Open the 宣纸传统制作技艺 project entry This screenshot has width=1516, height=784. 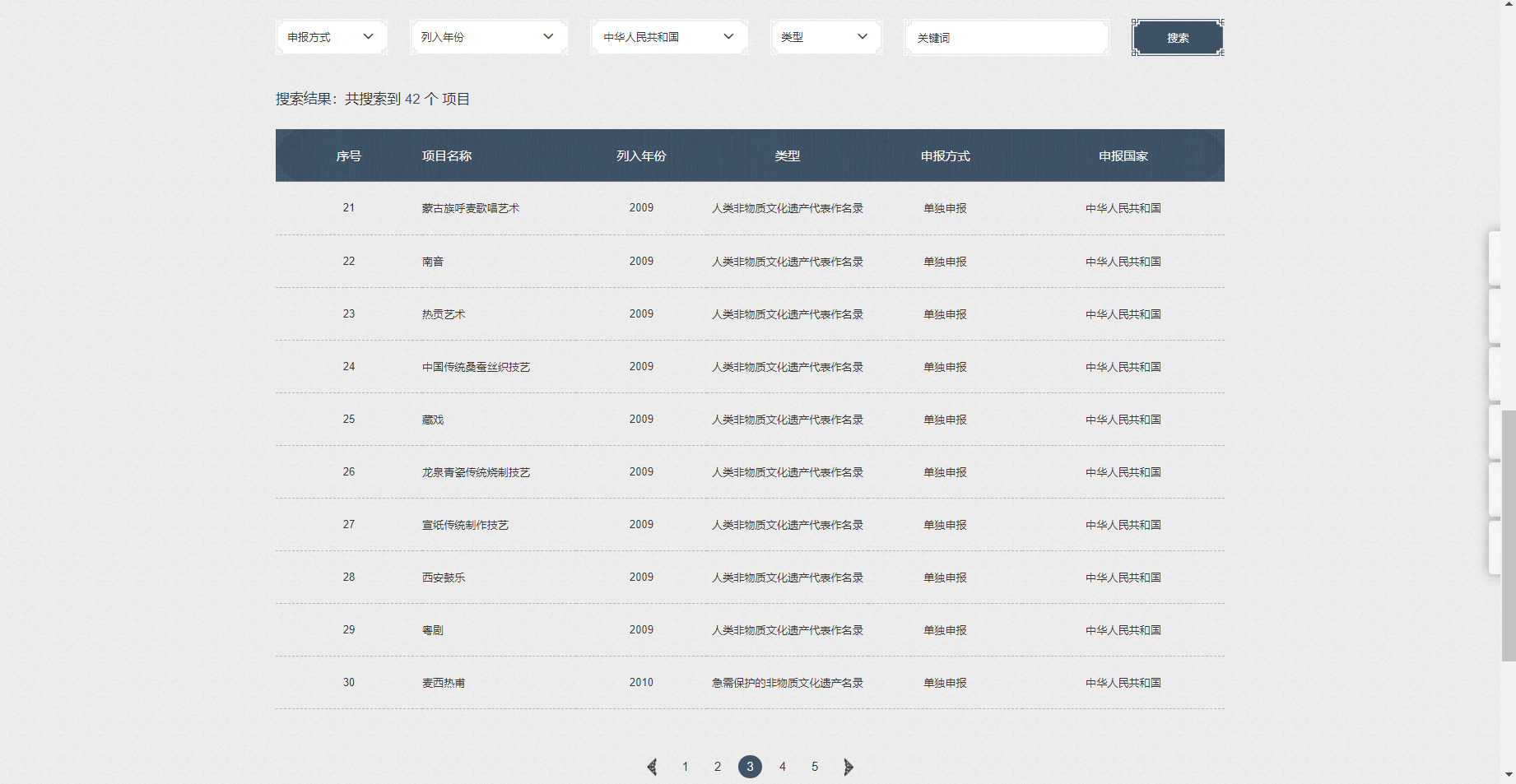pos(465,525)
